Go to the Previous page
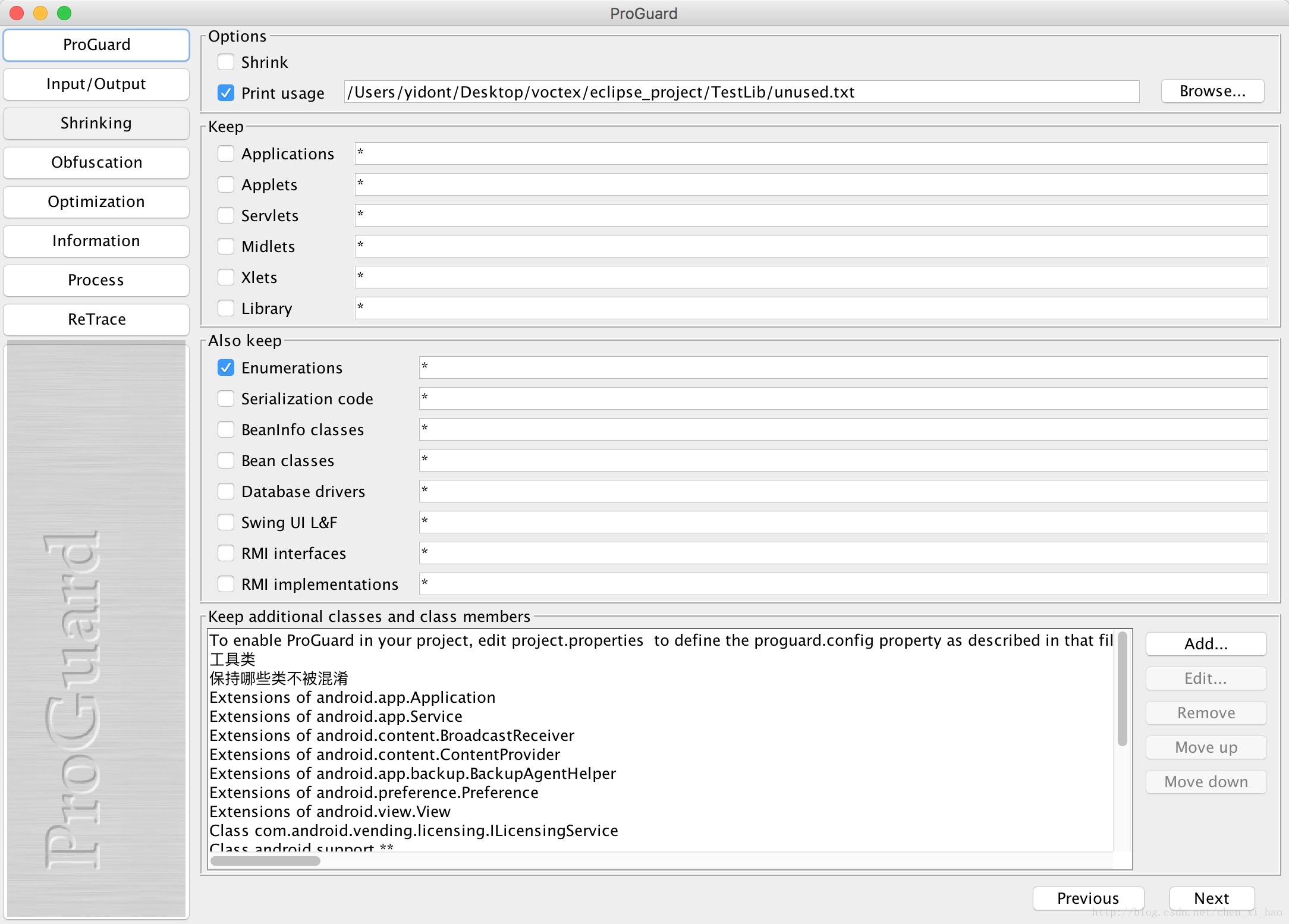The image size is (1289, 924). click(x=1088, y=898)
